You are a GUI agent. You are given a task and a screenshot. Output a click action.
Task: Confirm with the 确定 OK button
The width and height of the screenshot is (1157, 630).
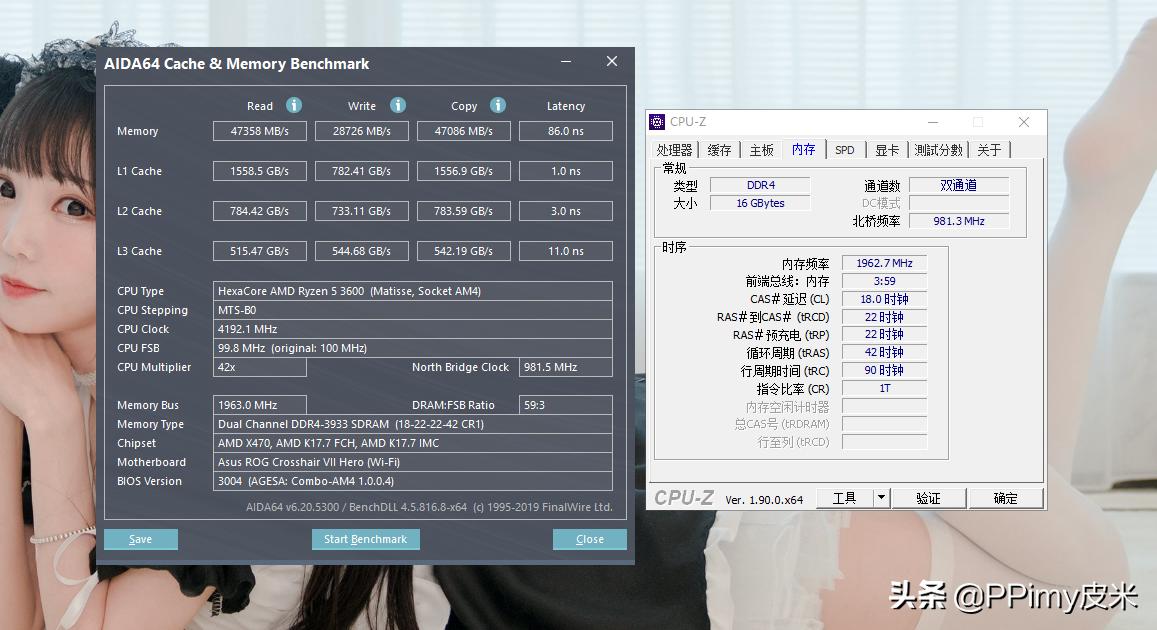(x=1006, y=497)
